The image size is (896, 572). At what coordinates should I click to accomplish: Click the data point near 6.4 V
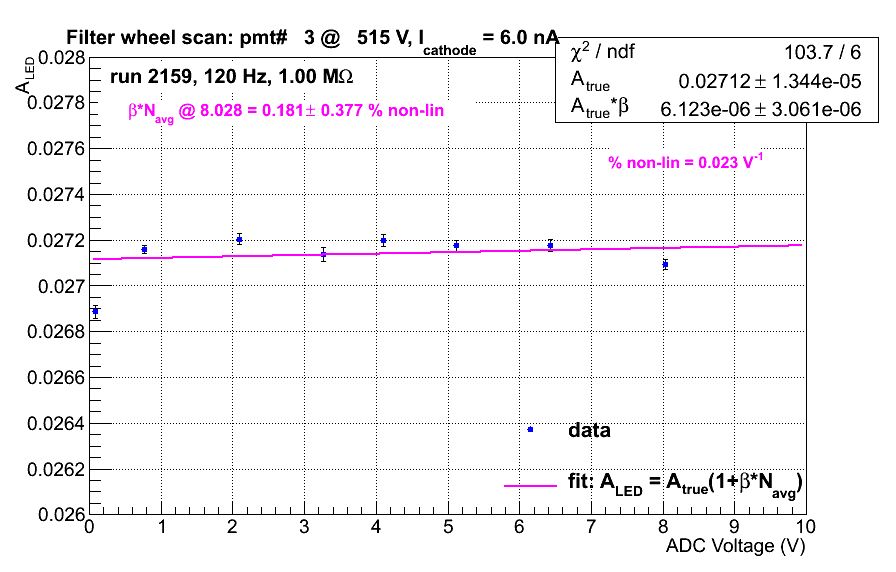click(550, 246)
